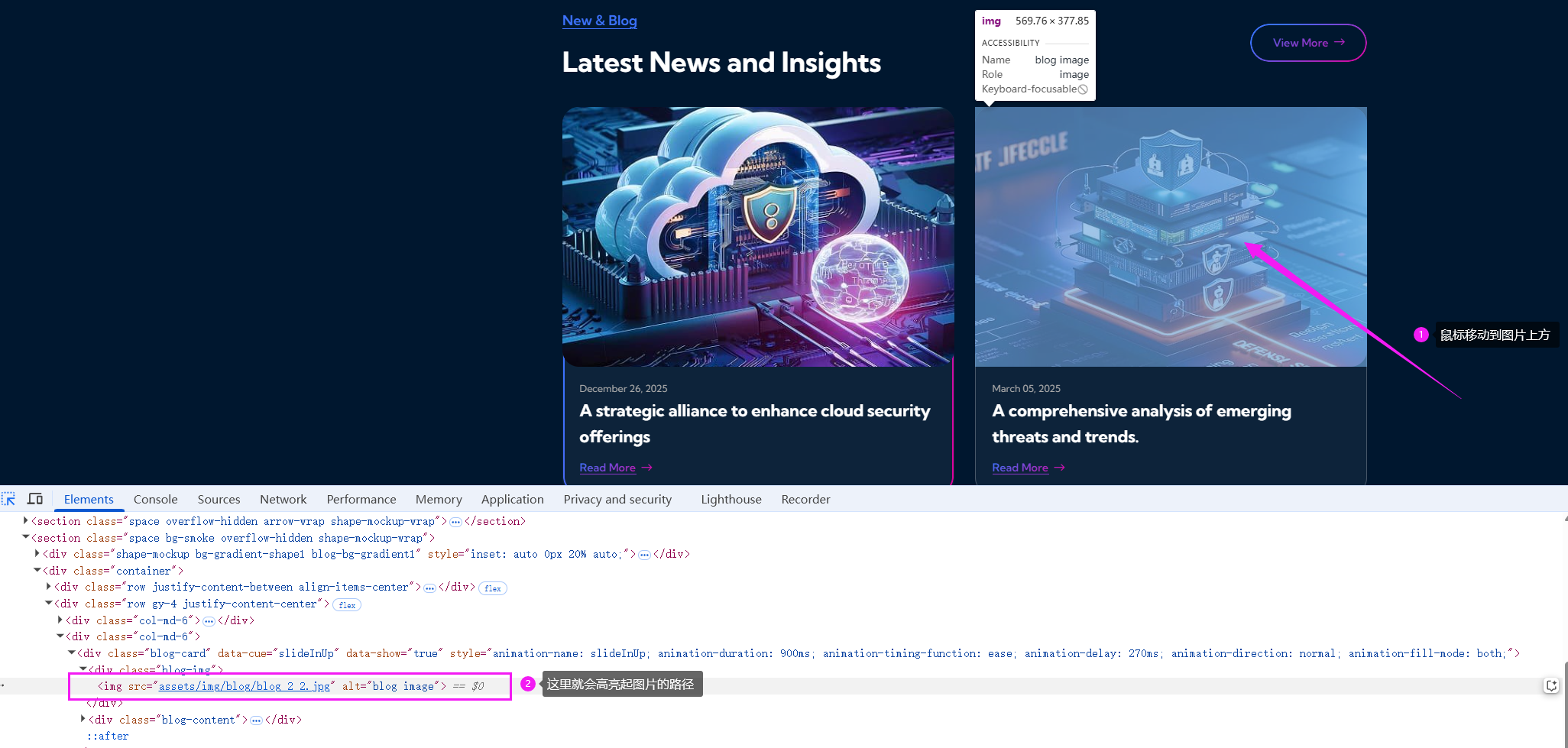The height and width of the screenshot is (748, 1568).
Task: Click the AI assistance icon on selected row
Action: pyautogui.click(x=1550, y=685)
